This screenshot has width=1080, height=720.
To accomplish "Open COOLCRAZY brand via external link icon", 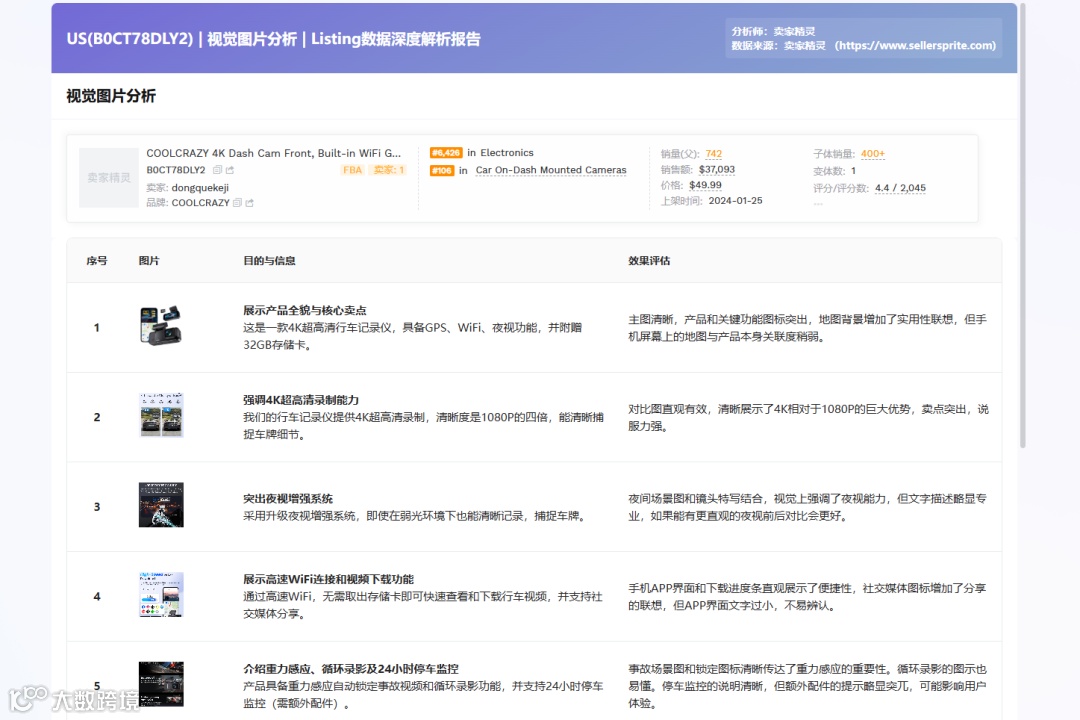I will (x=249, y=203).
